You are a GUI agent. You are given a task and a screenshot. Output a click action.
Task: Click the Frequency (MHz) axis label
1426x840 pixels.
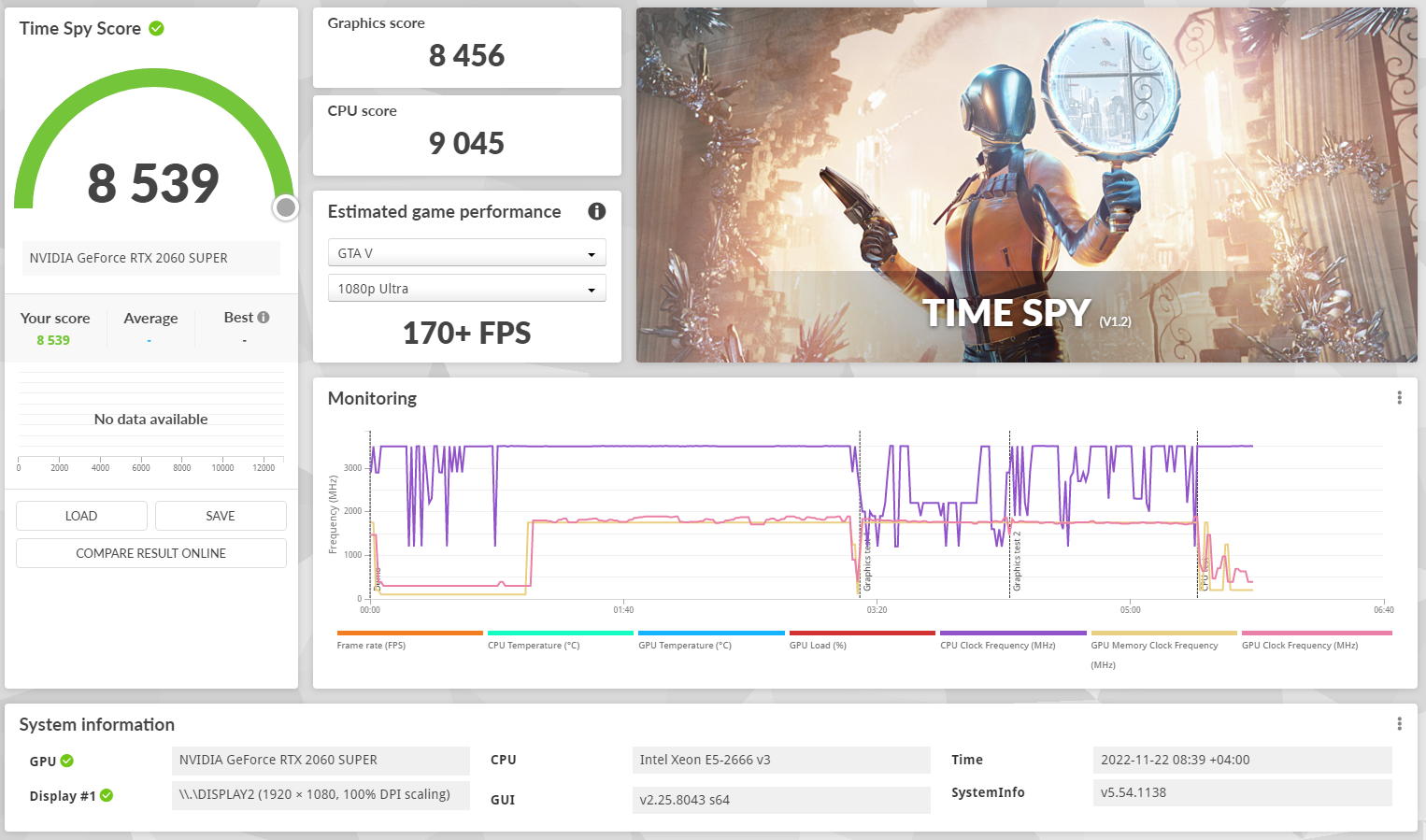(333, 515)
